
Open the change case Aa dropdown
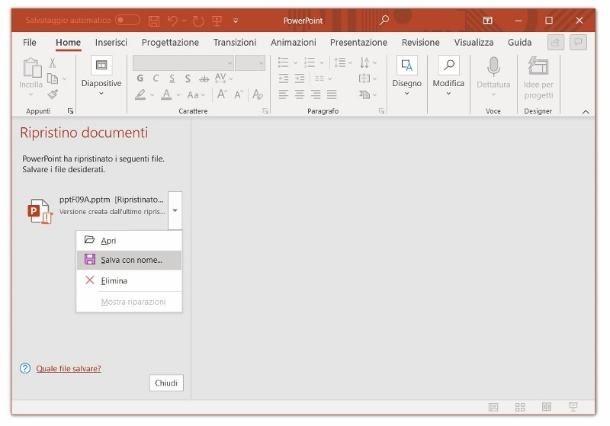[195, 95]
